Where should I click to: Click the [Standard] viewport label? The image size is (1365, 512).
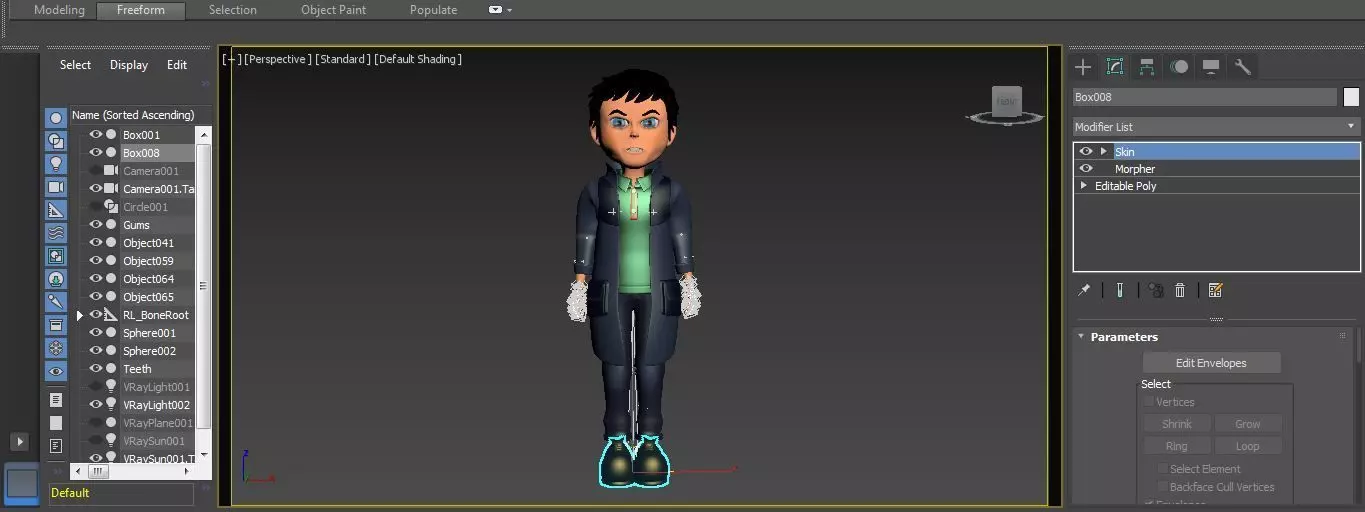[x=343, y=59]
